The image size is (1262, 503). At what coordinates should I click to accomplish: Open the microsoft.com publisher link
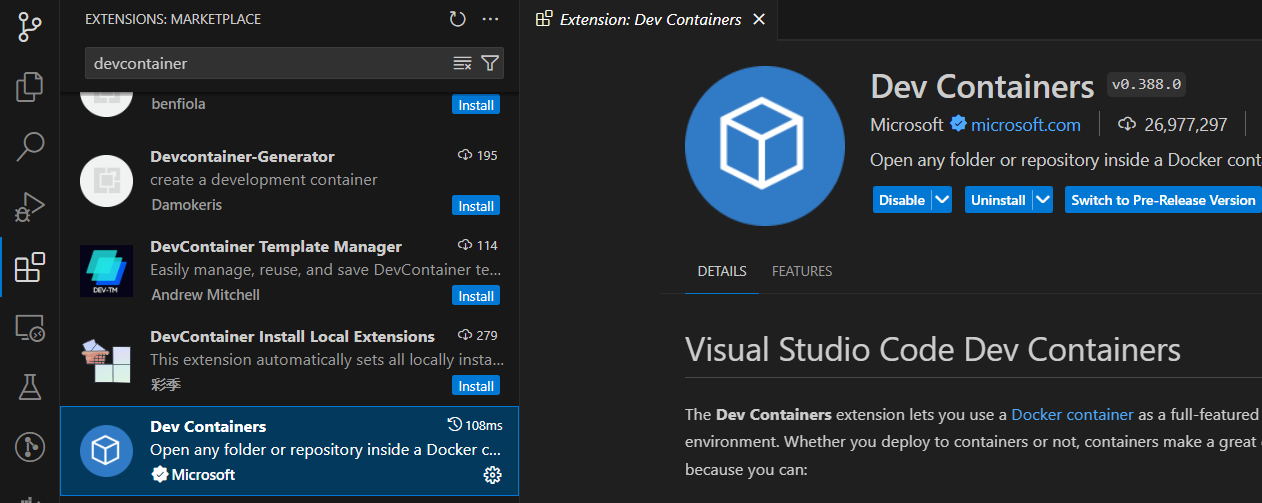pyautogui.click(x=1026, y=125)
